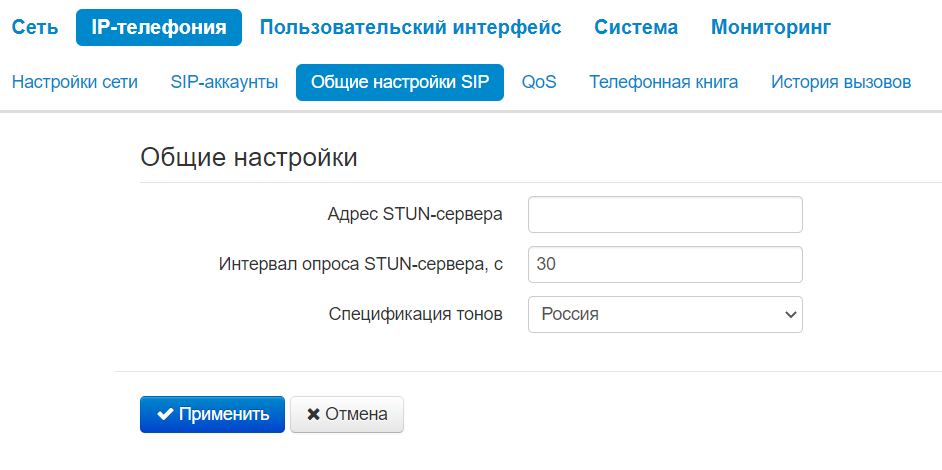View the История вызовов sub-tab

tap(841, 82)
